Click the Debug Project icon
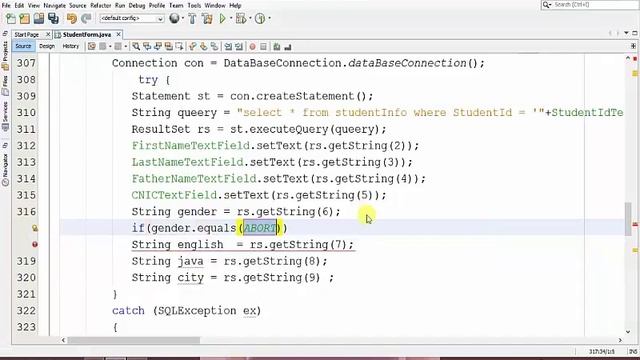The image size is (640, 360). click(241, 18)
